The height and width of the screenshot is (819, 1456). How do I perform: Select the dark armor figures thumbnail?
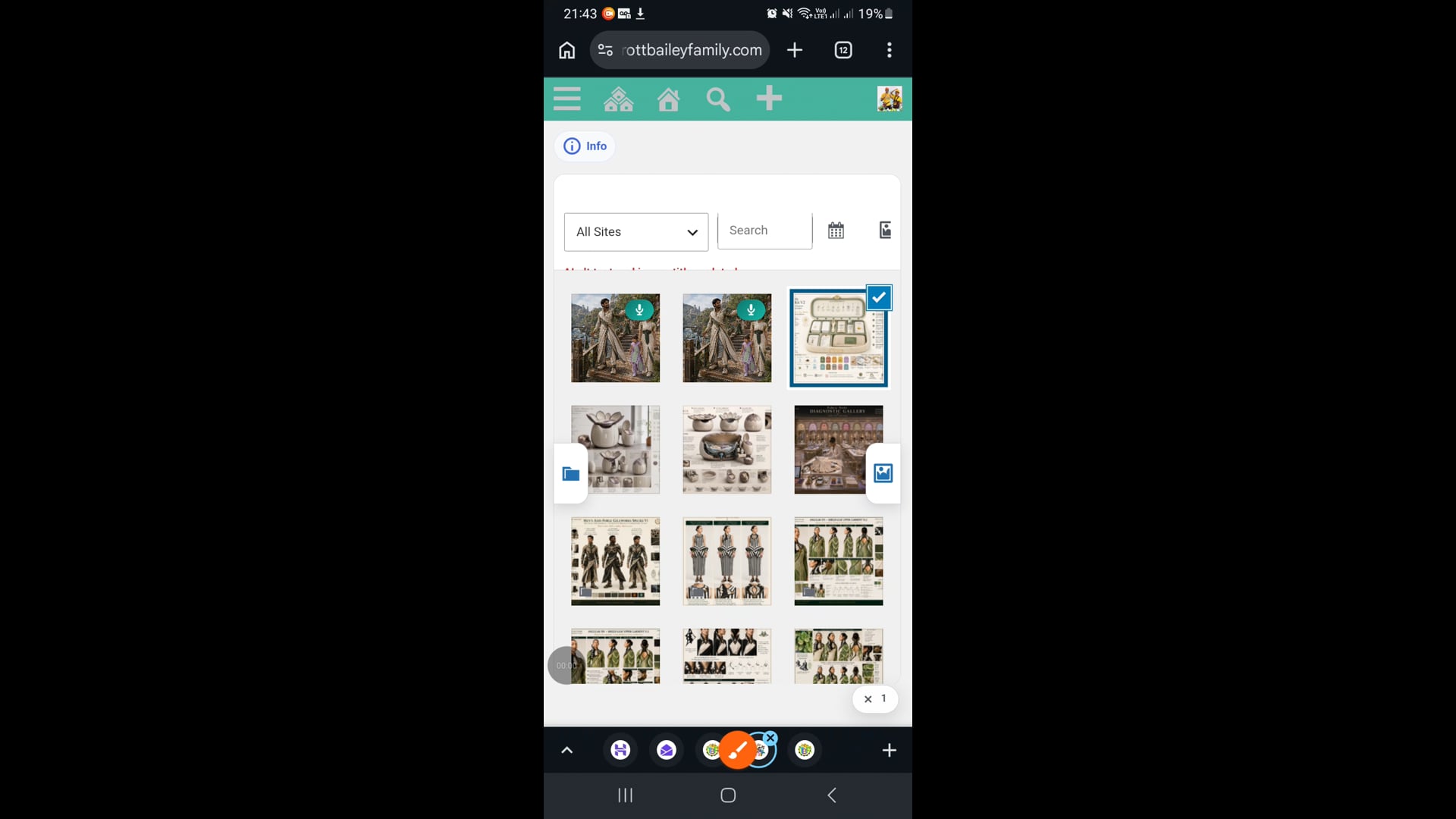click(x=615, y=561)
